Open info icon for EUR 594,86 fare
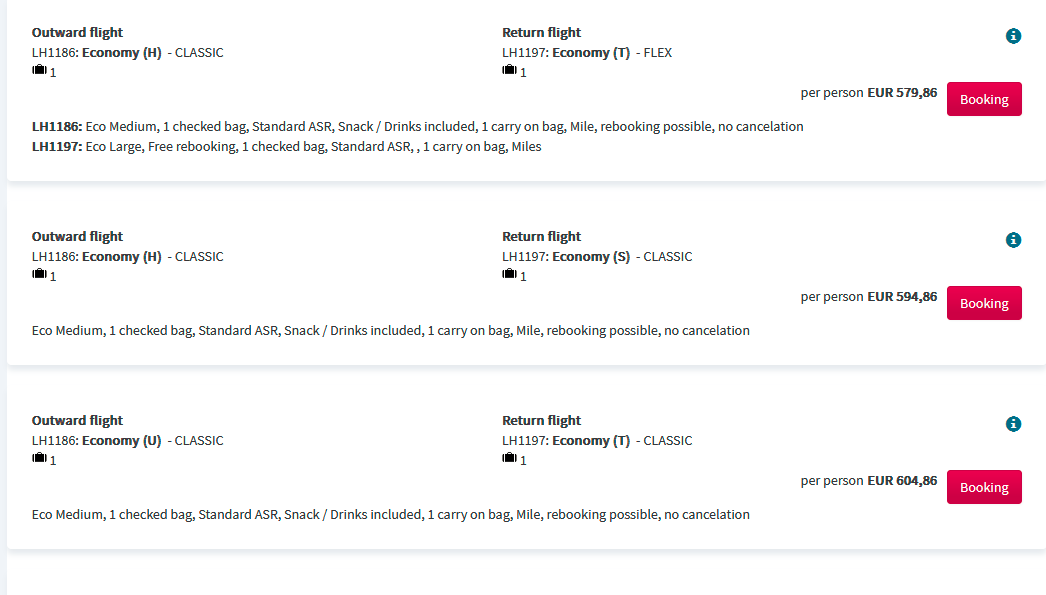Image resolution: width=1046 pixels, height=595 pixels. 1013,240
